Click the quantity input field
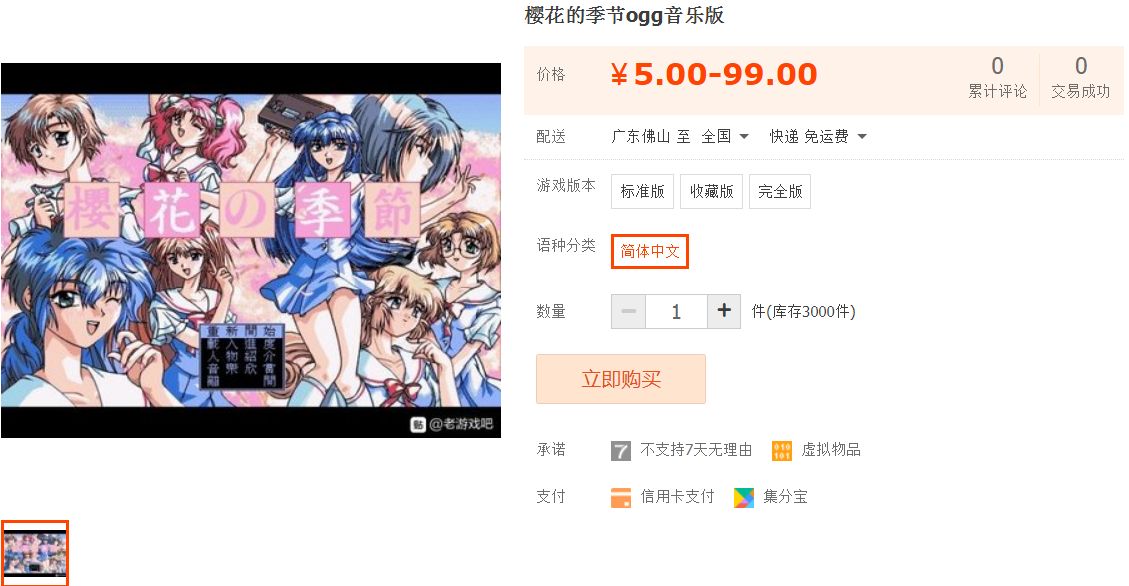The width and height of the screenshot is (1129, 586). [x=676, y=311]
